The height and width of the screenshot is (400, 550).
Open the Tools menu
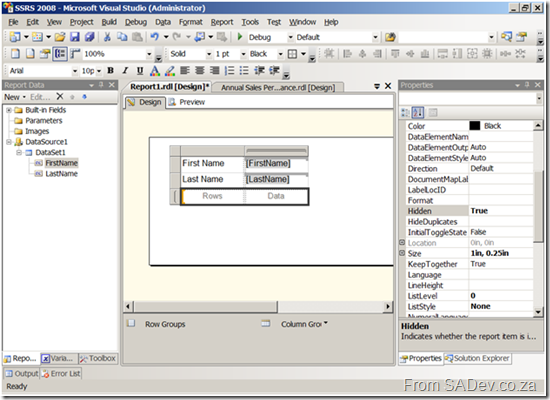point(250,22)
